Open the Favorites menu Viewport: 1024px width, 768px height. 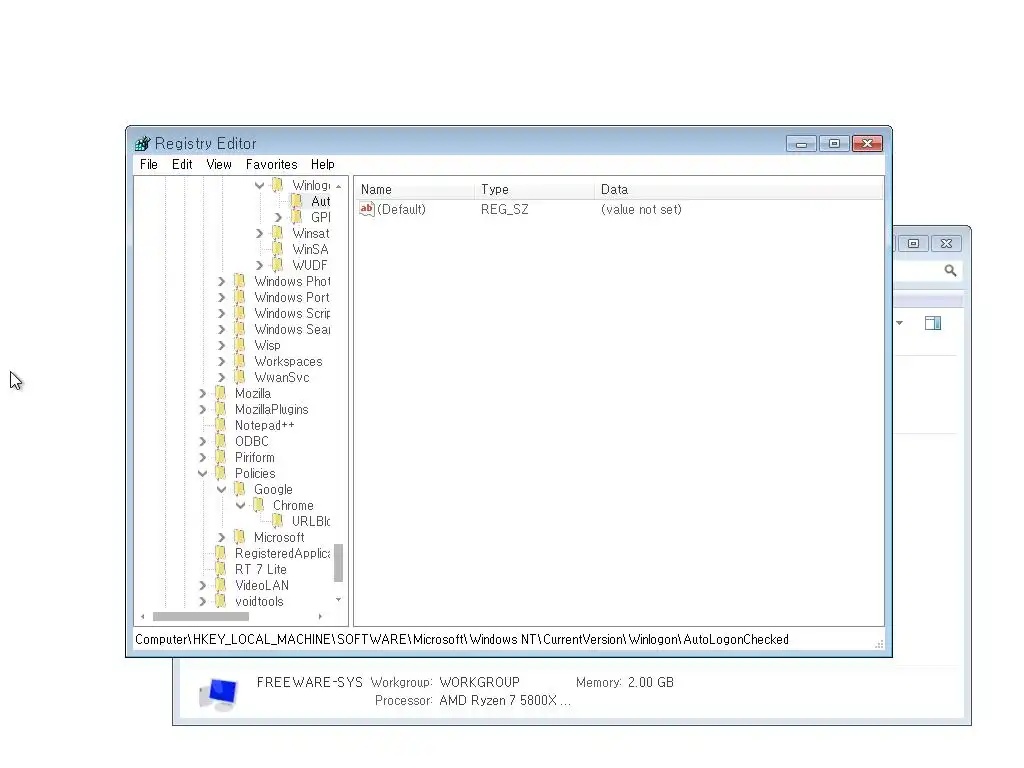[272, 165]
